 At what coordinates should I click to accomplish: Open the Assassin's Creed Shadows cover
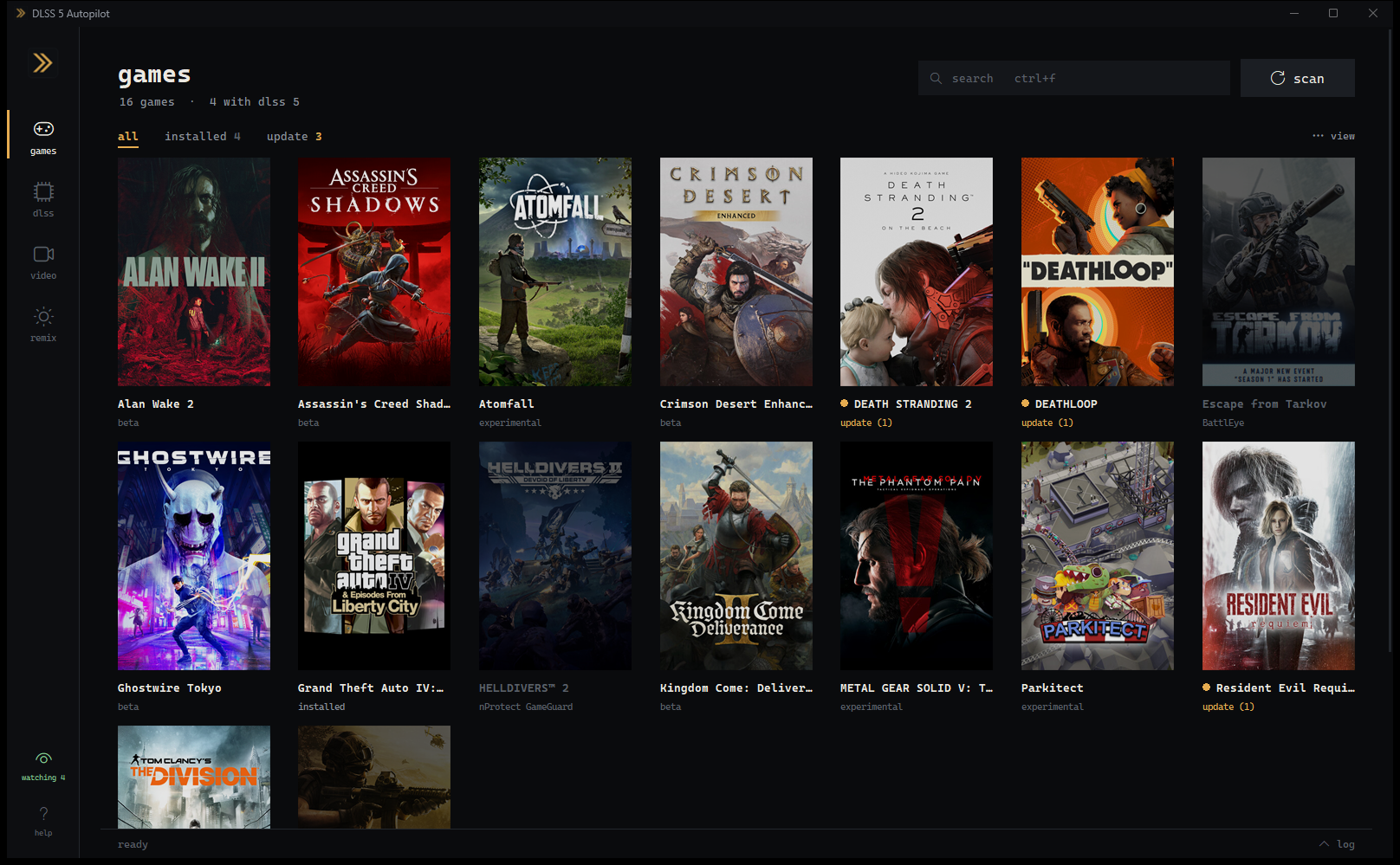coord(374,272)
